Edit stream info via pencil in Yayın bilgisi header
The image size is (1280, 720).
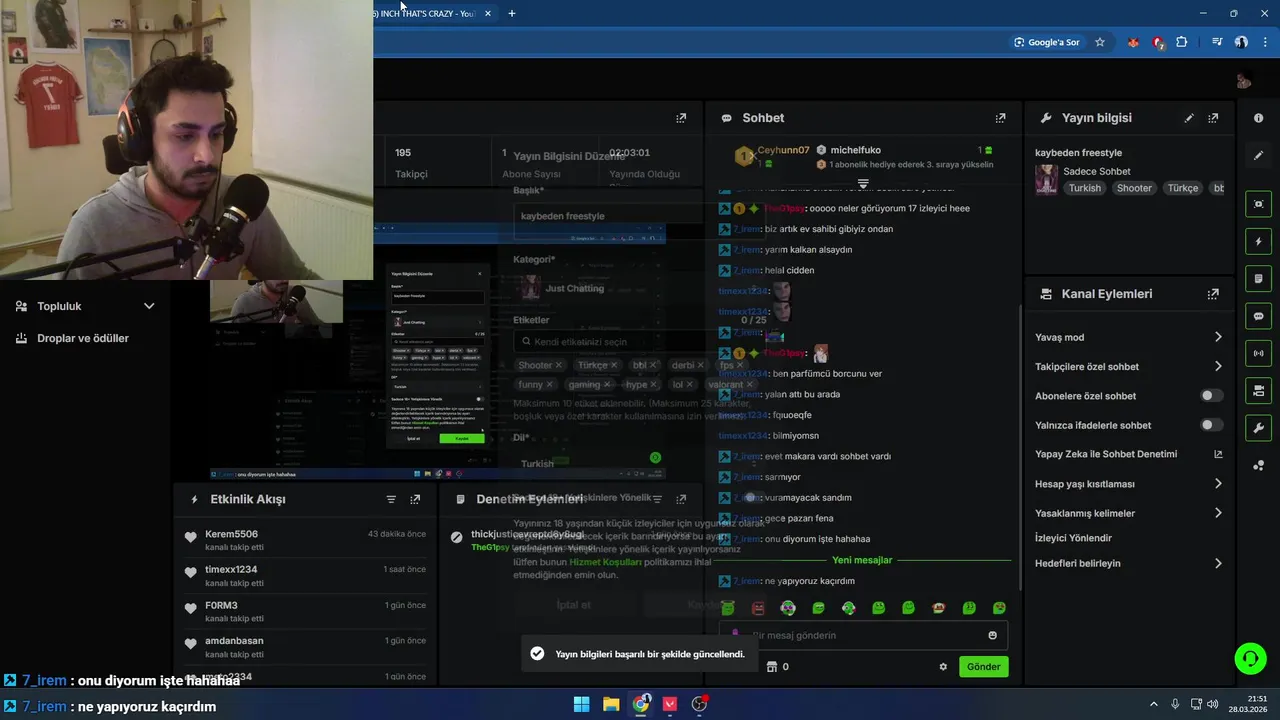pos(1189,118)
